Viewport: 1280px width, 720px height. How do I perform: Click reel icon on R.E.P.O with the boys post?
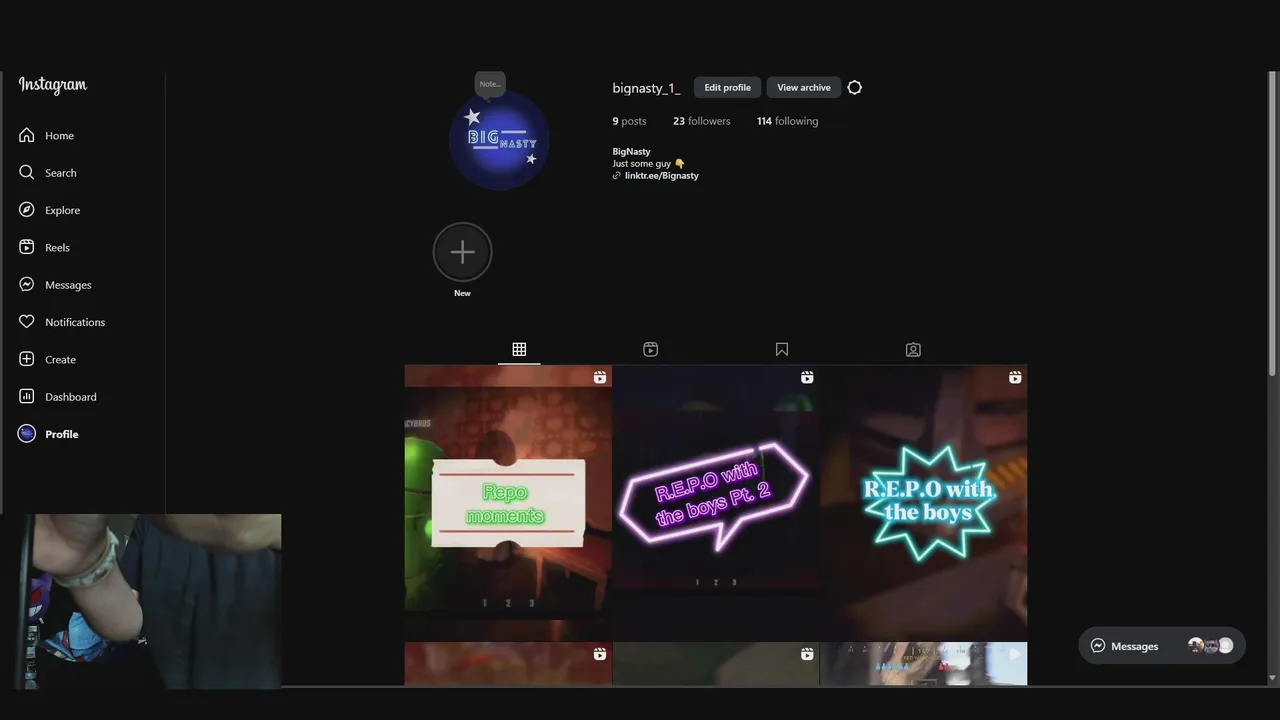1015,377
